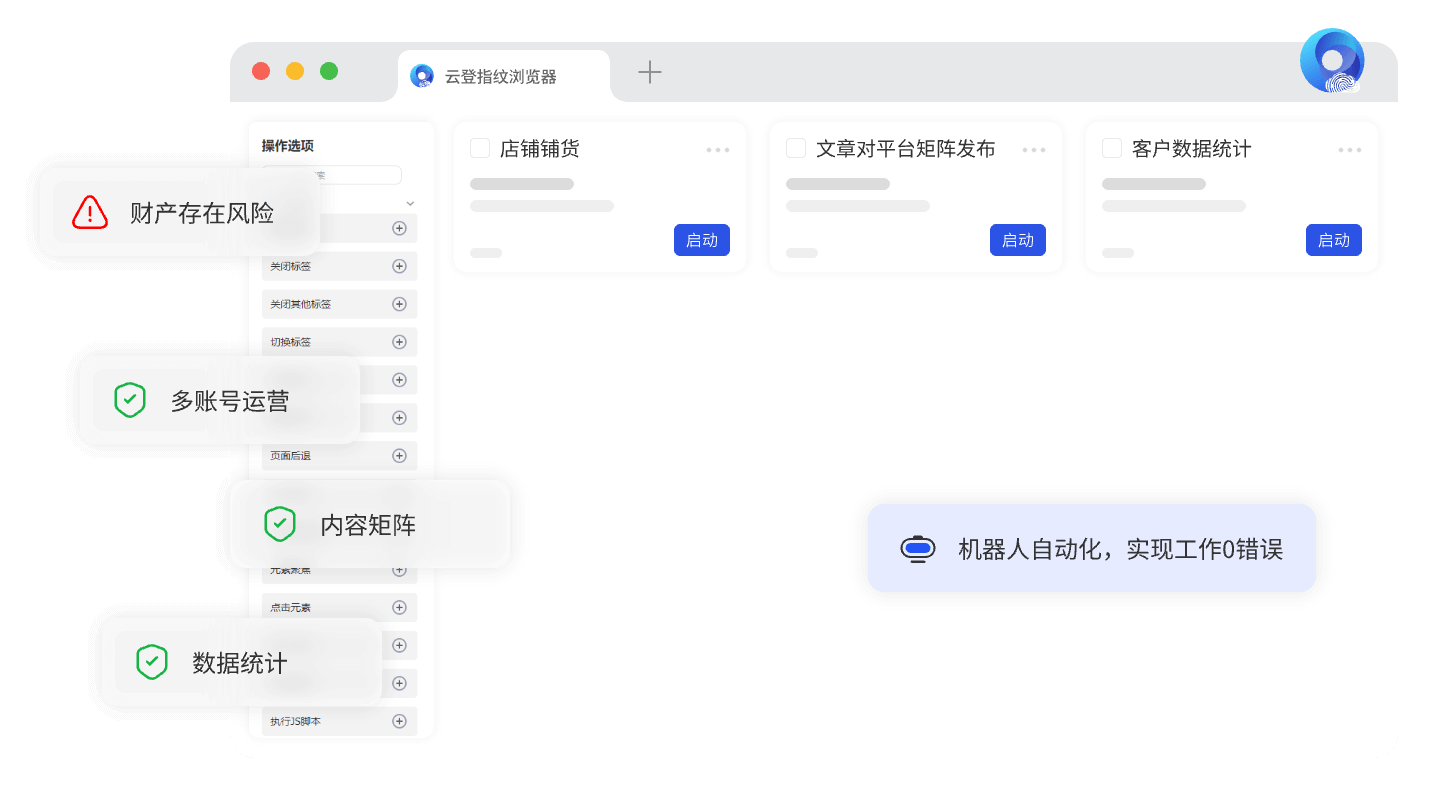Screen dimensions: 1440x800
Task: Select the 客户数据统计 checkbox
Action: [1111, 147]
